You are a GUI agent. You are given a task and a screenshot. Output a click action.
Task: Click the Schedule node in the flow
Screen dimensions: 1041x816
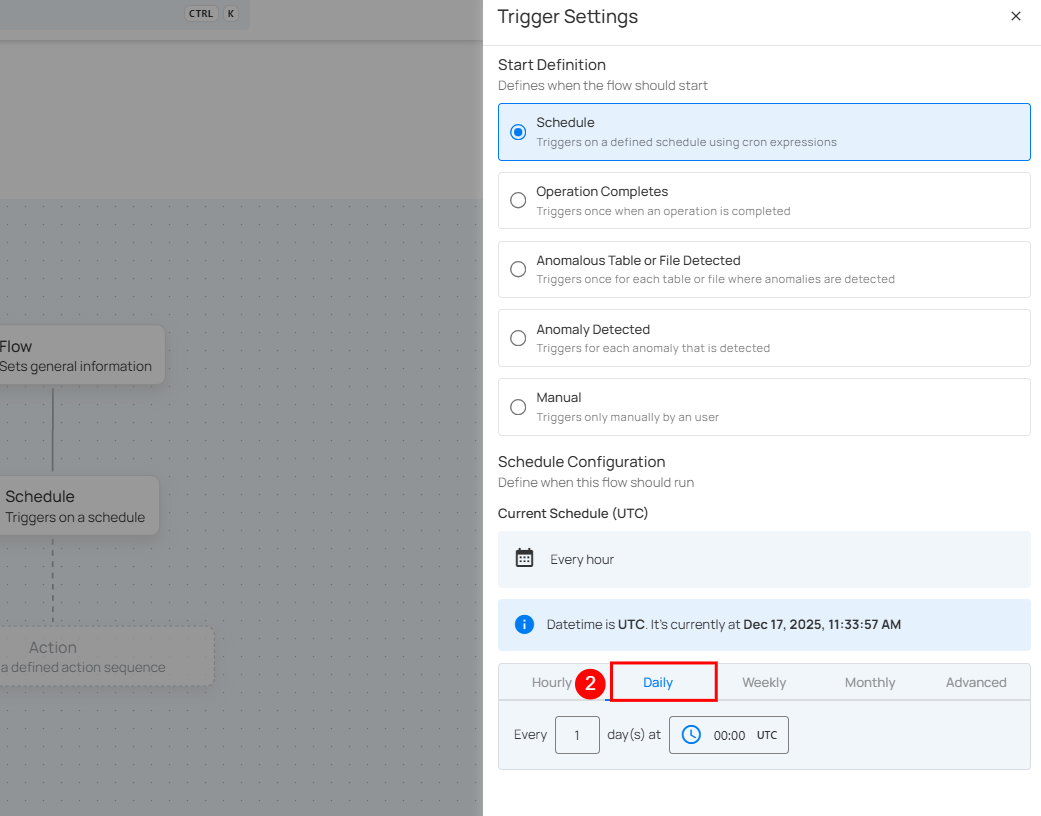click(x=76, y=506)
